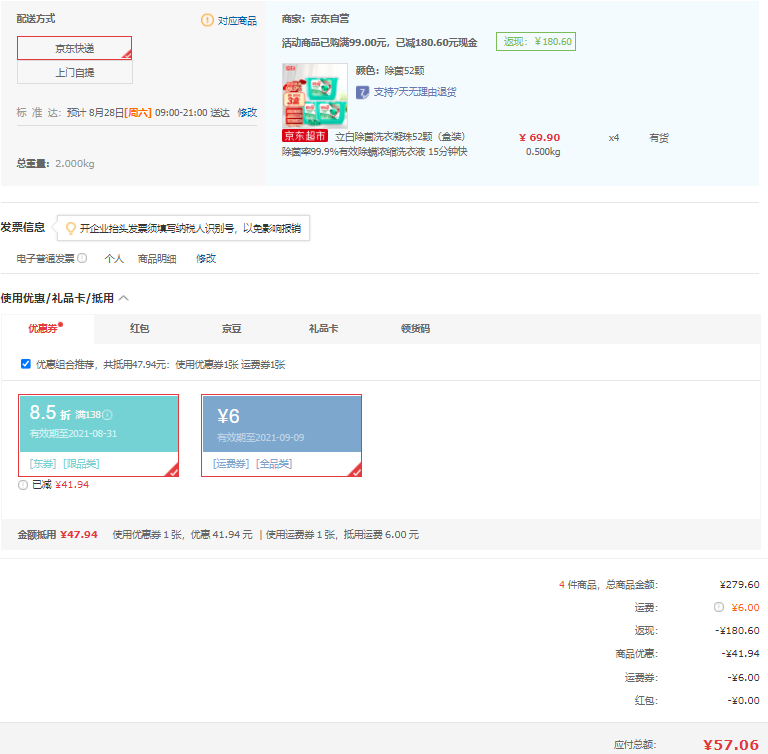Click 修改 next to delivery time

(x=247, y=113)
